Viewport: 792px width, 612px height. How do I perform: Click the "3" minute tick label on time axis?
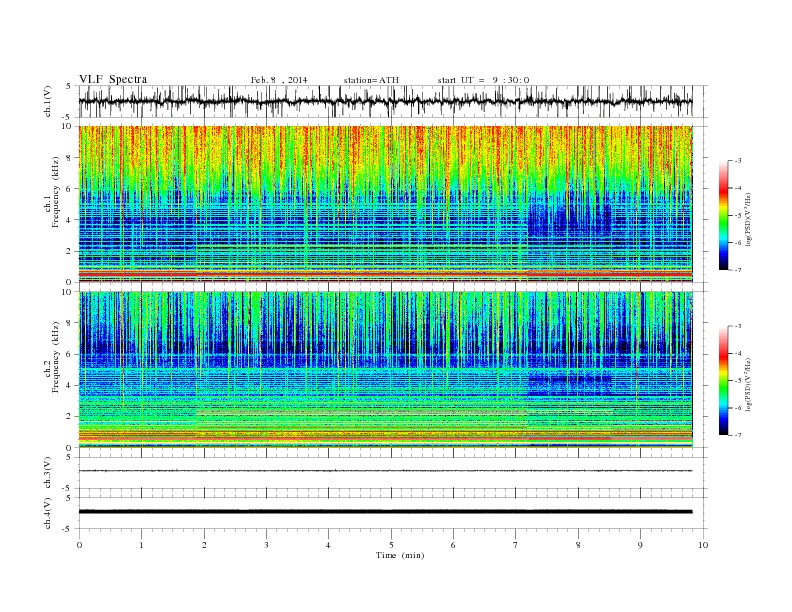[x=266, y=545]
